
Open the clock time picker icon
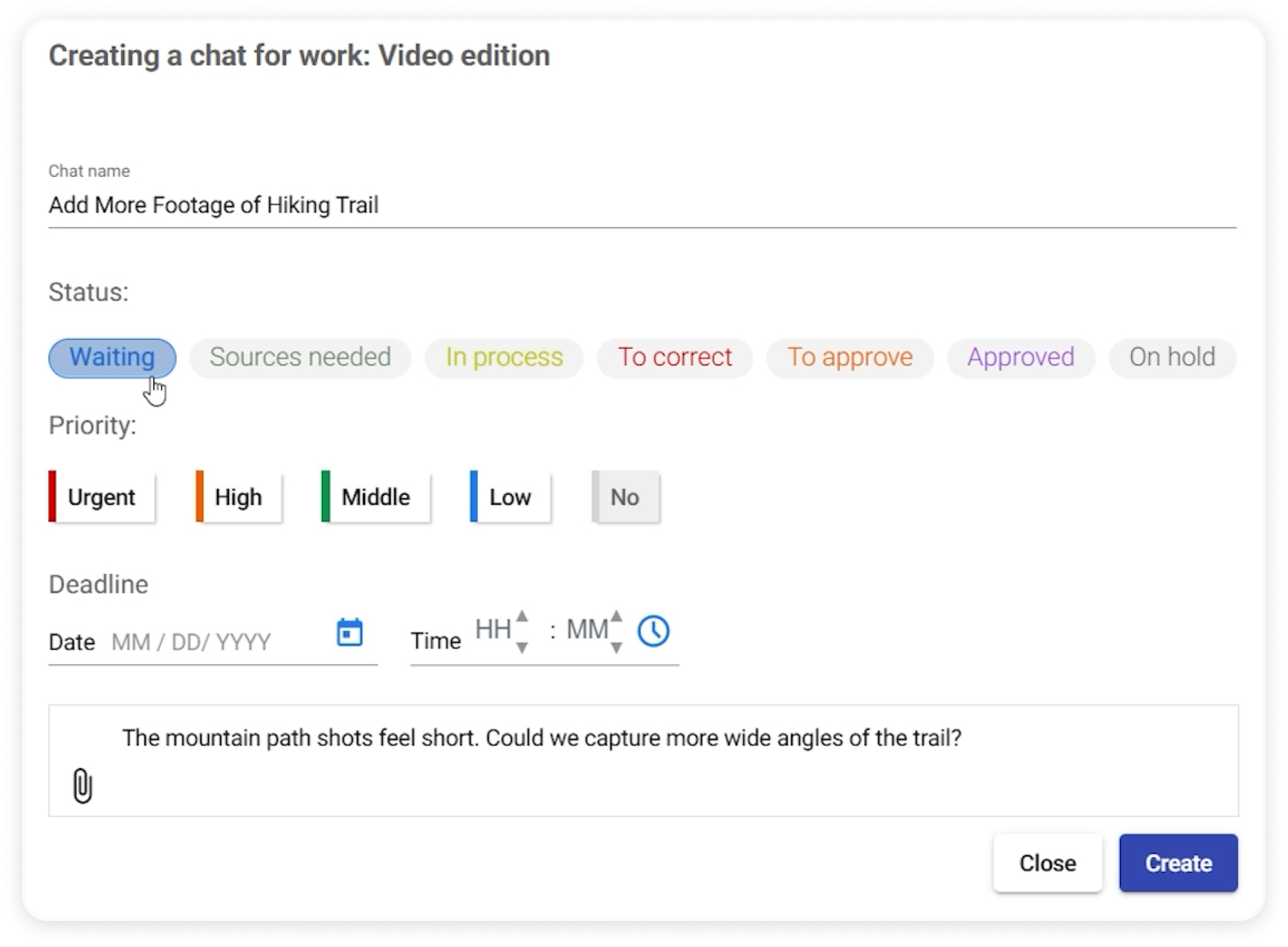(x=653, y=631)
